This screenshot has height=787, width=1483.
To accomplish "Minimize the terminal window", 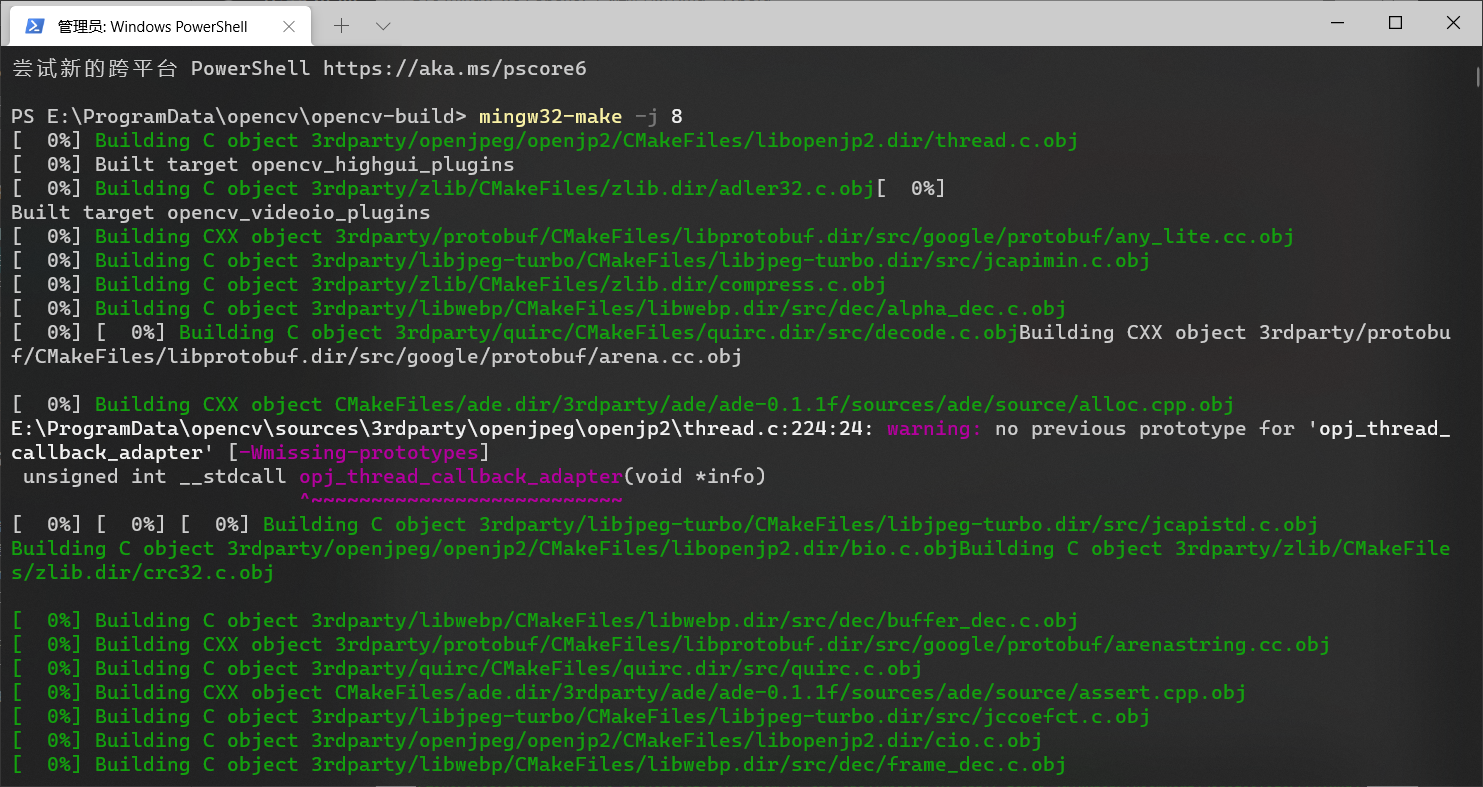I will (x=1337, y=22).
